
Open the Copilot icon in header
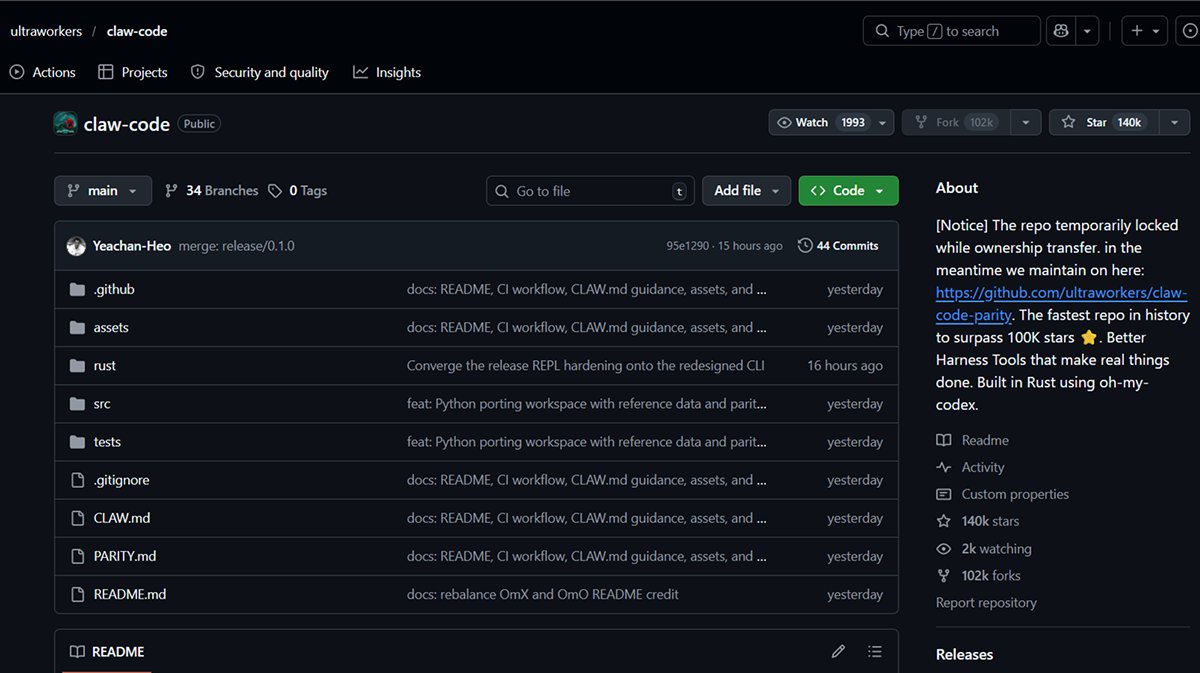(x=1060, y=31)
